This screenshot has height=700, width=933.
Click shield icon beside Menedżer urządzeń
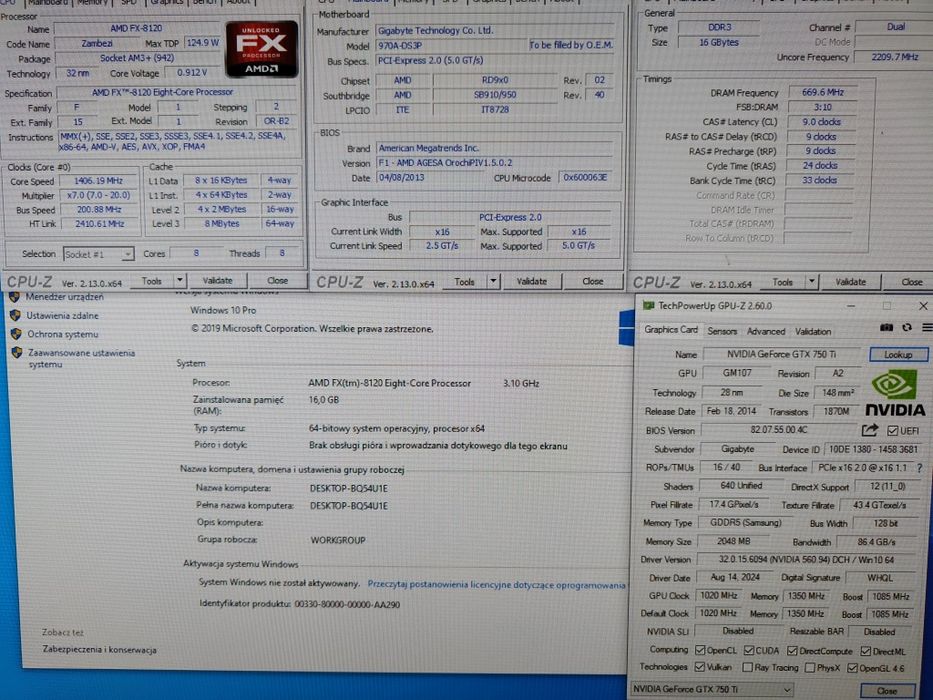pos(15,296)
